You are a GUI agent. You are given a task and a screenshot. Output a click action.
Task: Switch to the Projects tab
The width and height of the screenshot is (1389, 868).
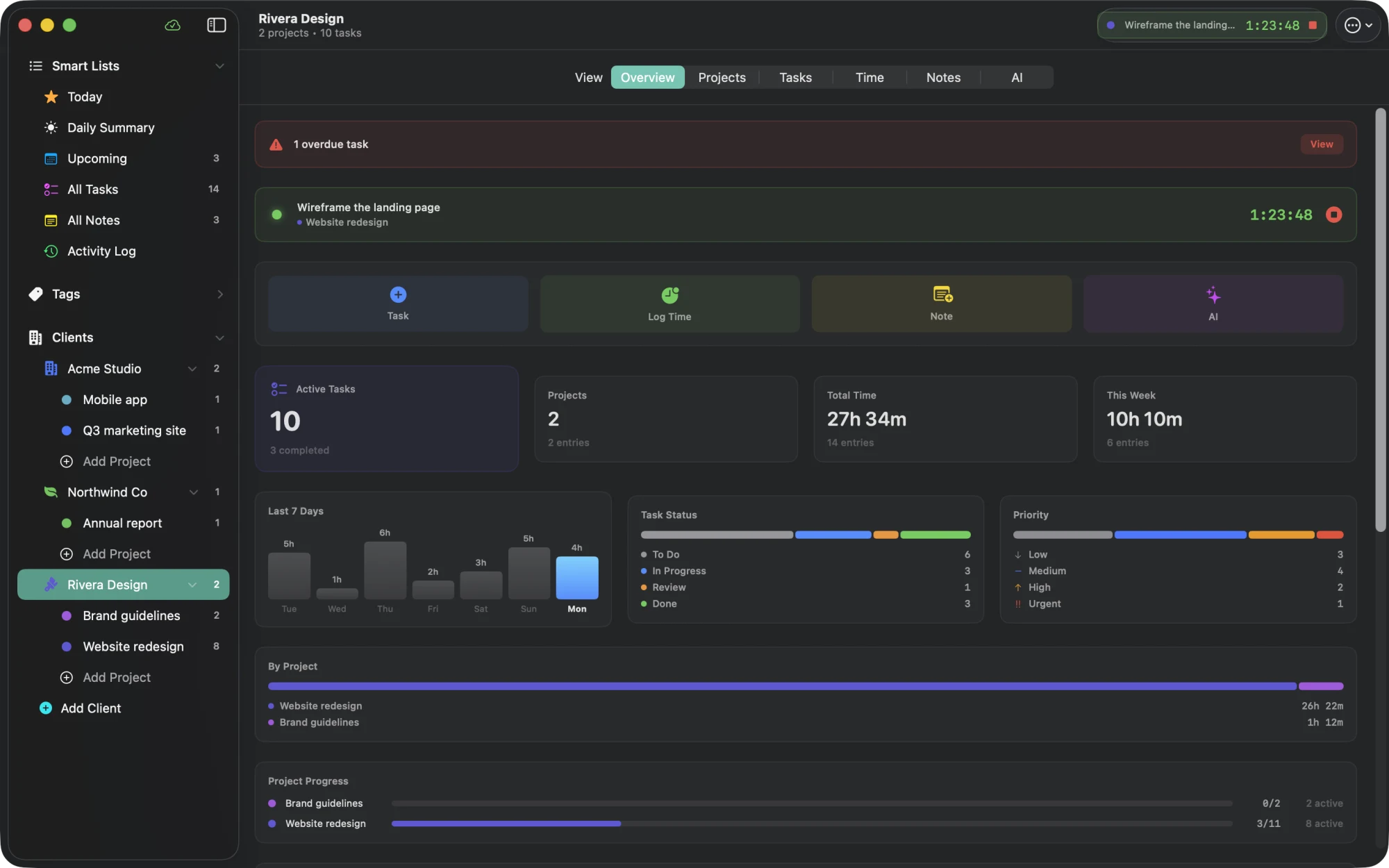coord(722,77)
